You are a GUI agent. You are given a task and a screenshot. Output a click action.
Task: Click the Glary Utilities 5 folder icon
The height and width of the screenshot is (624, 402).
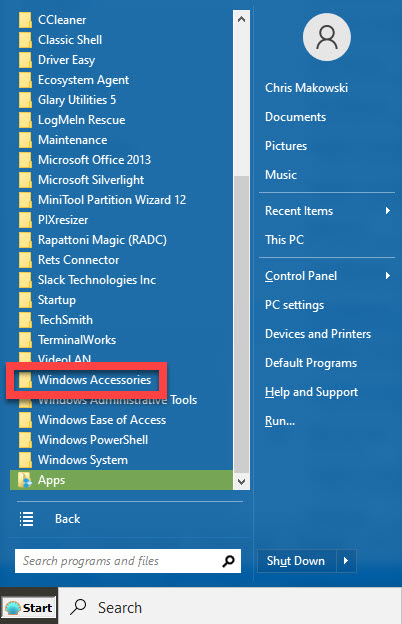point(25,100)
